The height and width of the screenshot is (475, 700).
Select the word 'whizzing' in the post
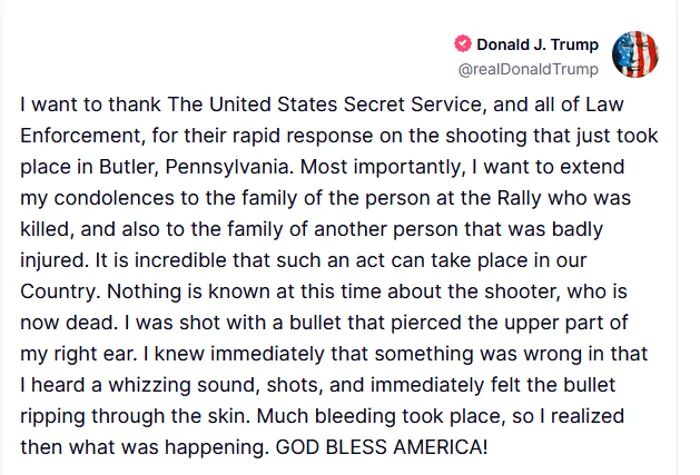[x=149, y=385]
